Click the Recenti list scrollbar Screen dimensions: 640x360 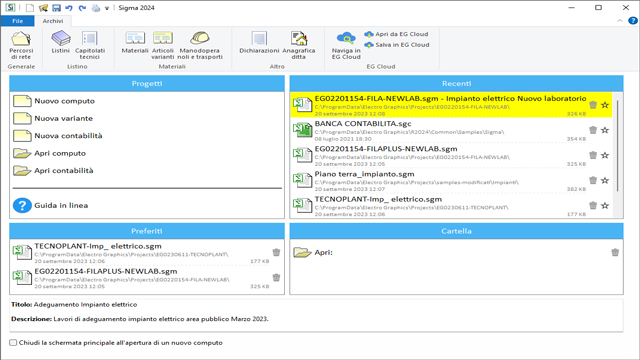618,147
